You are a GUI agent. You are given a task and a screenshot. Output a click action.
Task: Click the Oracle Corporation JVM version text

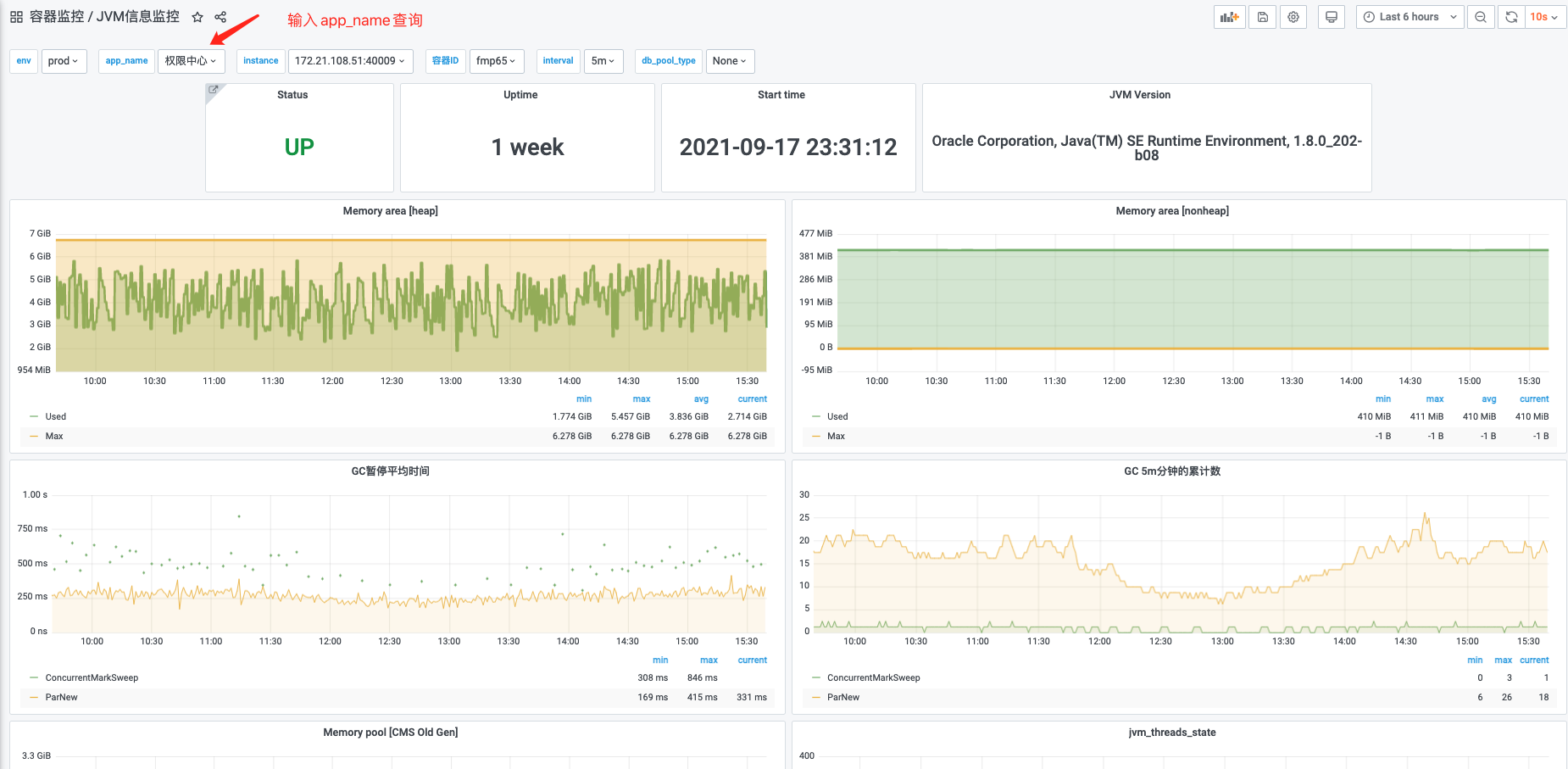(1147, 148)
